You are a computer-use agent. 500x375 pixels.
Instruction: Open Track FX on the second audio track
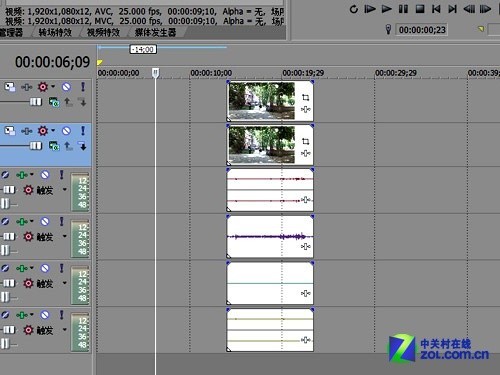22,221
